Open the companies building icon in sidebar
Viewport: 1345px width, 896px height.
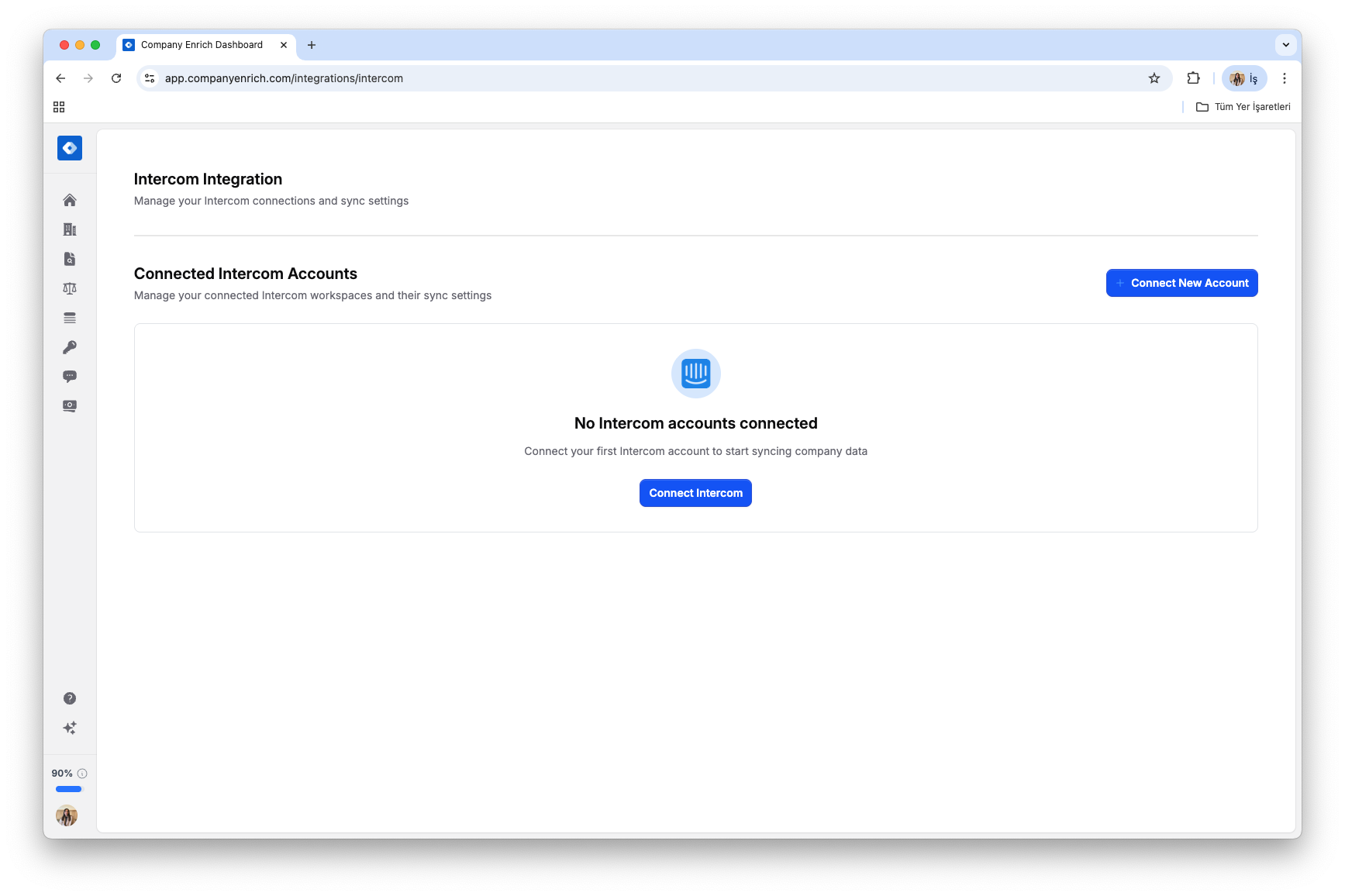coord(70,229)
